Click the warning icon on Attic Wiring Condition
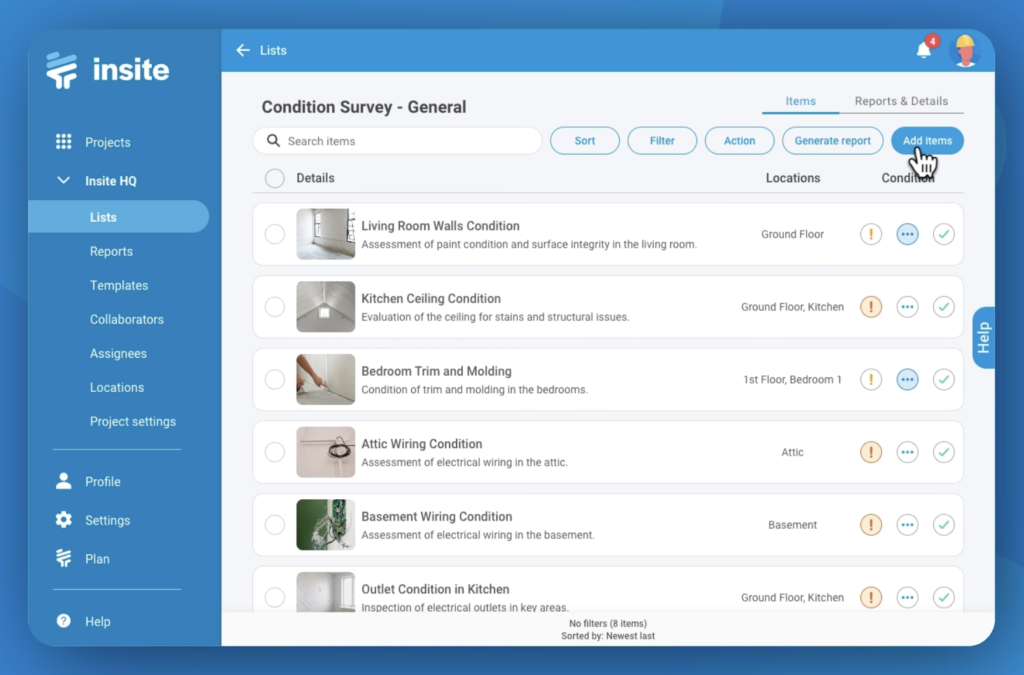The width and height of the screenshot is (1024, 675). point(871,452)
